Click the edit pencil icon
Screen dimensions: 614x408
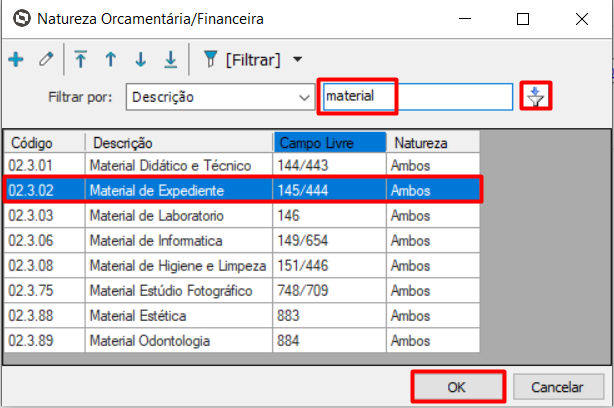[x=45, y=60]
